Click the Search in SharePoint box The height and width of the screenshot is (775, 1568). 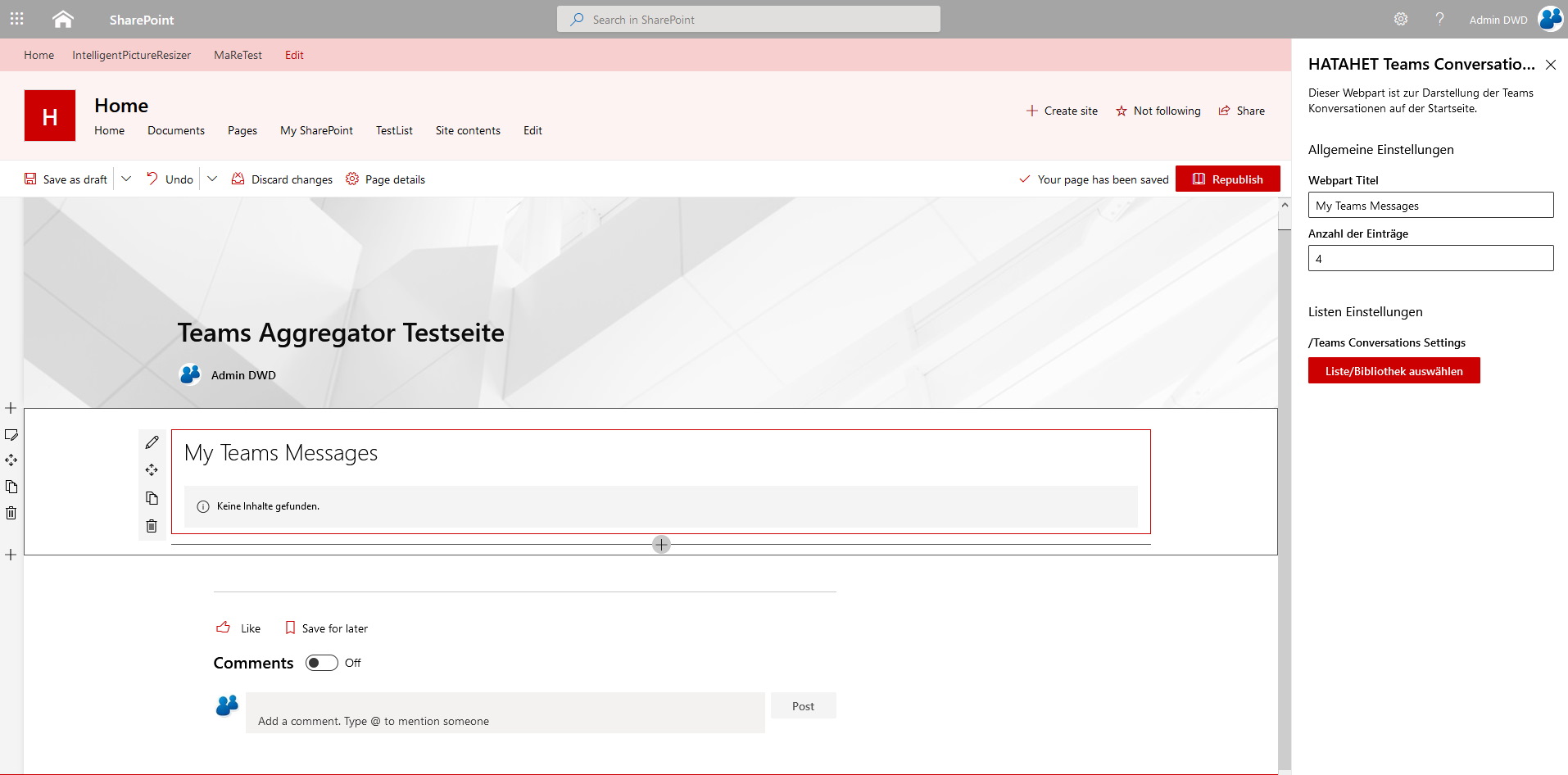click(x=749, y=19)
